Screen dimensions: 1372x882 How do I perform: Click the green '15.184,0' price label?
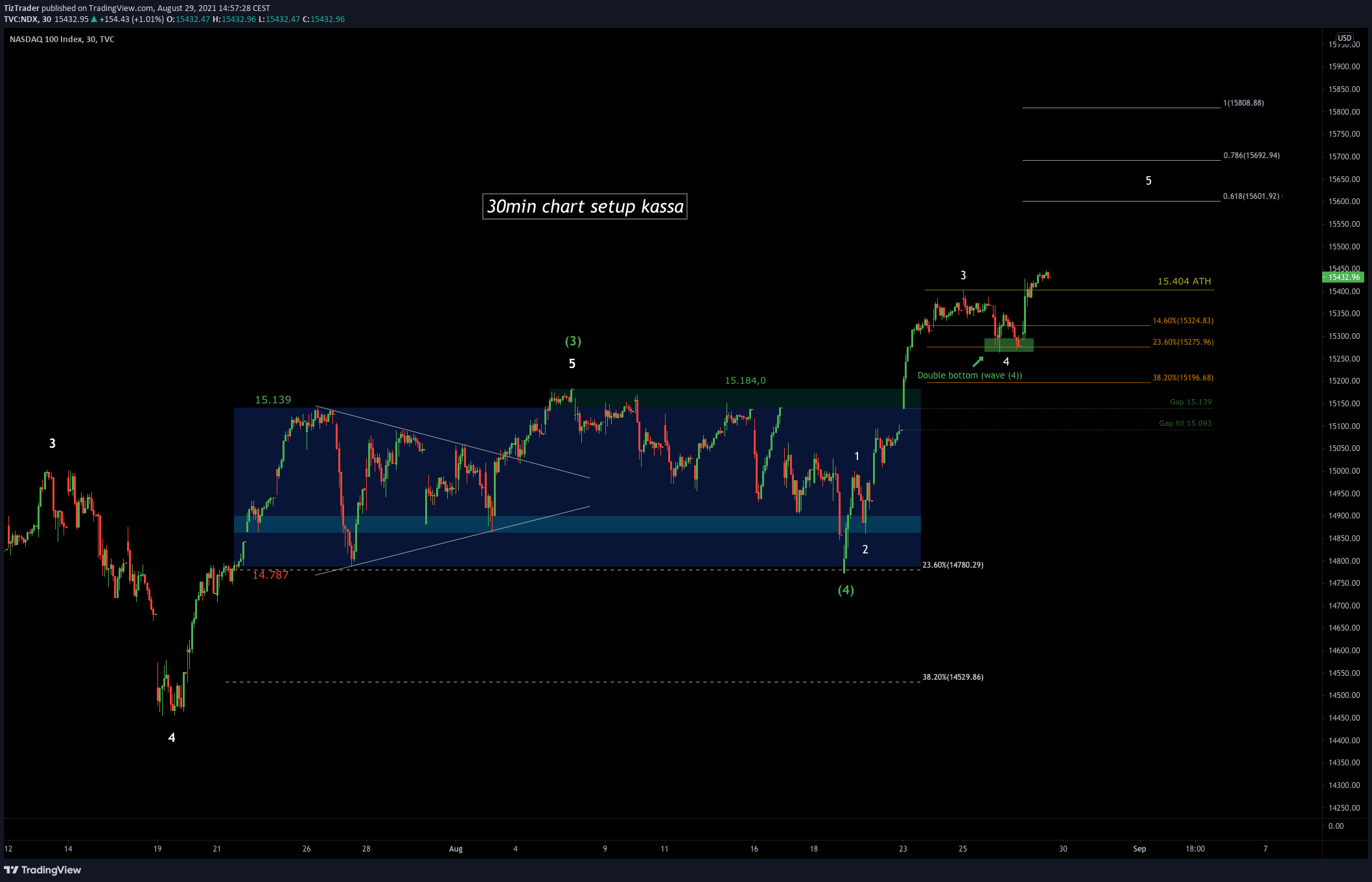745,380
